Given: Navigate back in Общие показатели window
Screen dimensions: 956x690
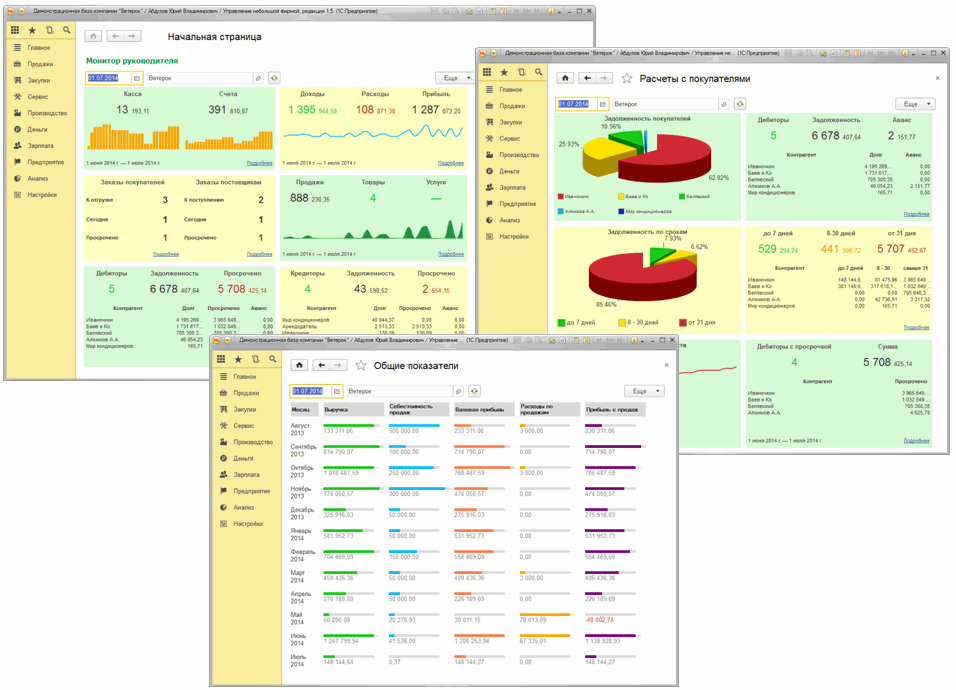Looking at the screenshot, I should pyautogui.click(x=321, y=365).
